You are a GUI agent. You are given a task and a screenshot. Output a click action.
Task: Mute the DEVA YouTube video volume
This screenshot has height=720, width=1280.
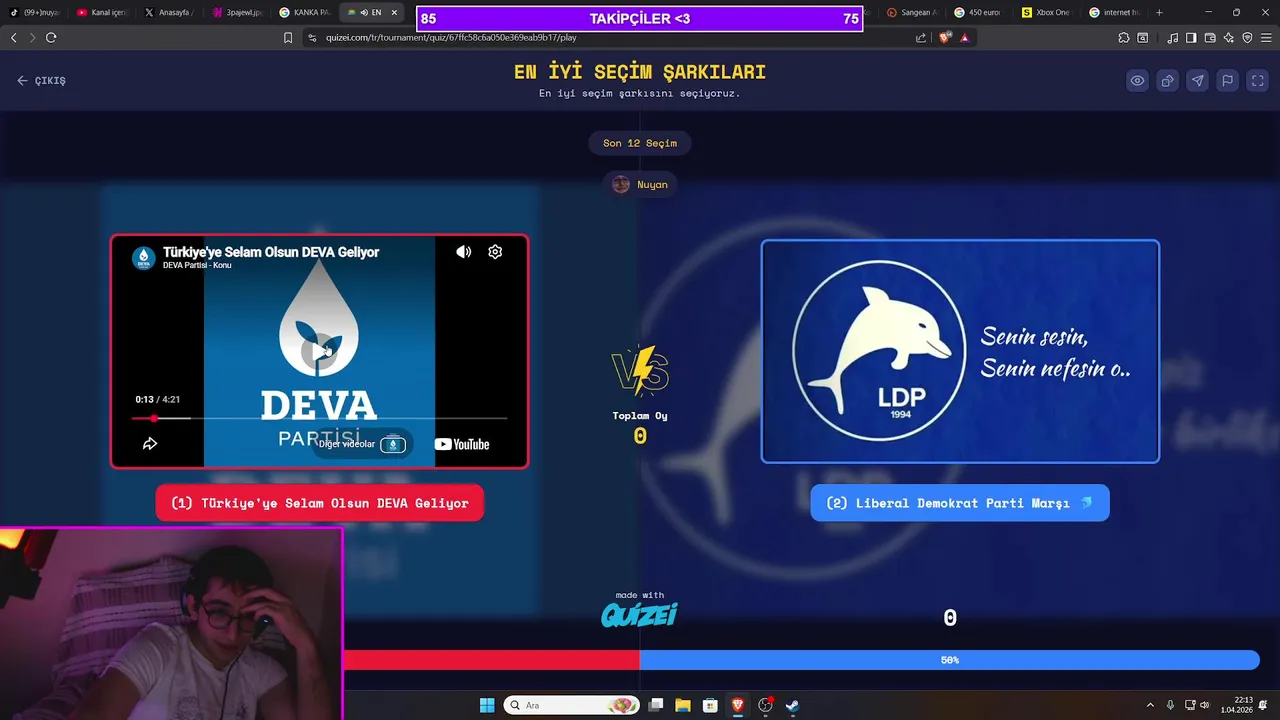(463, 252)
